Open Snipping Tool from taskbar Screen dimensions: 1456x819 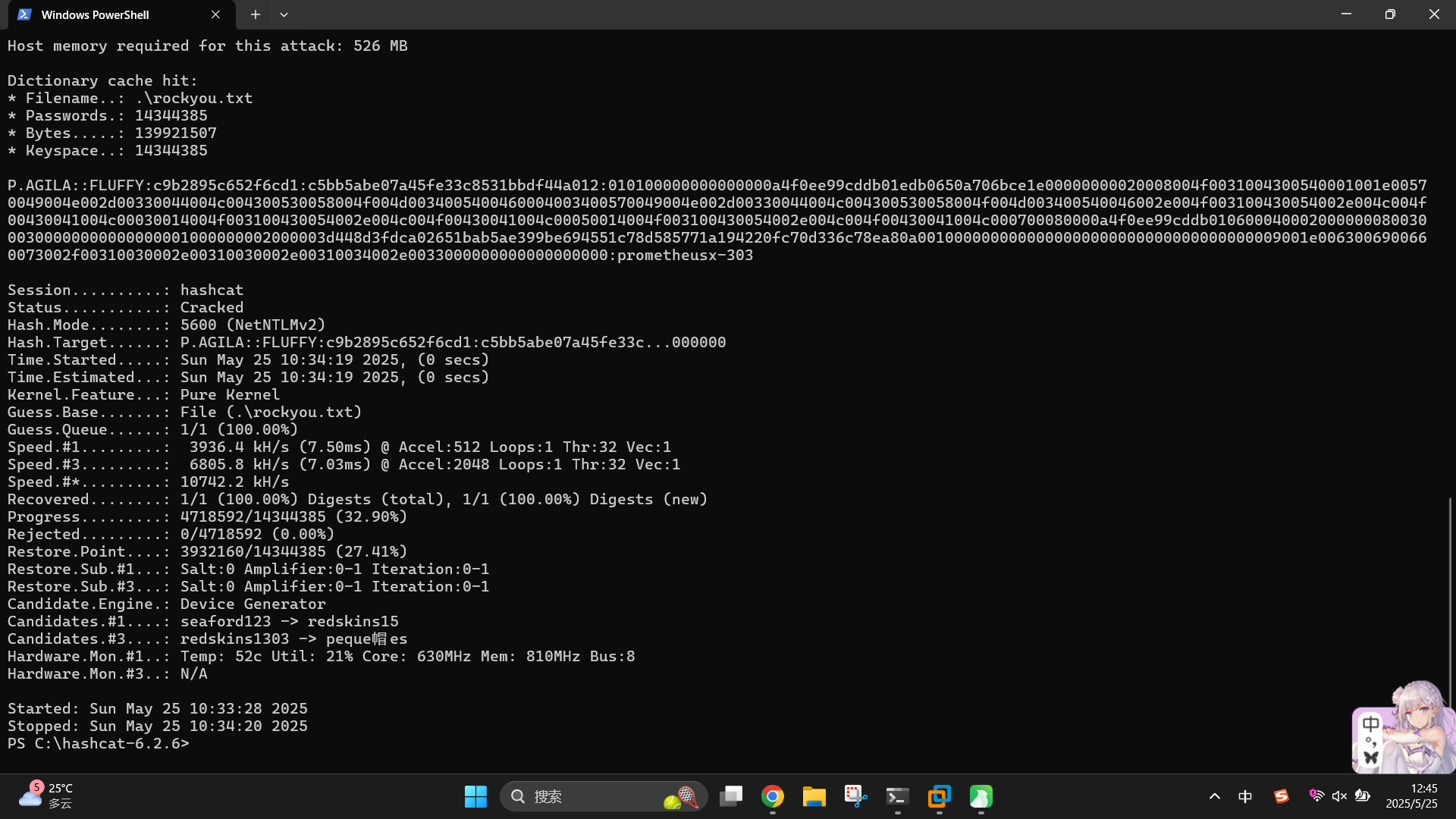click(856, 796)
